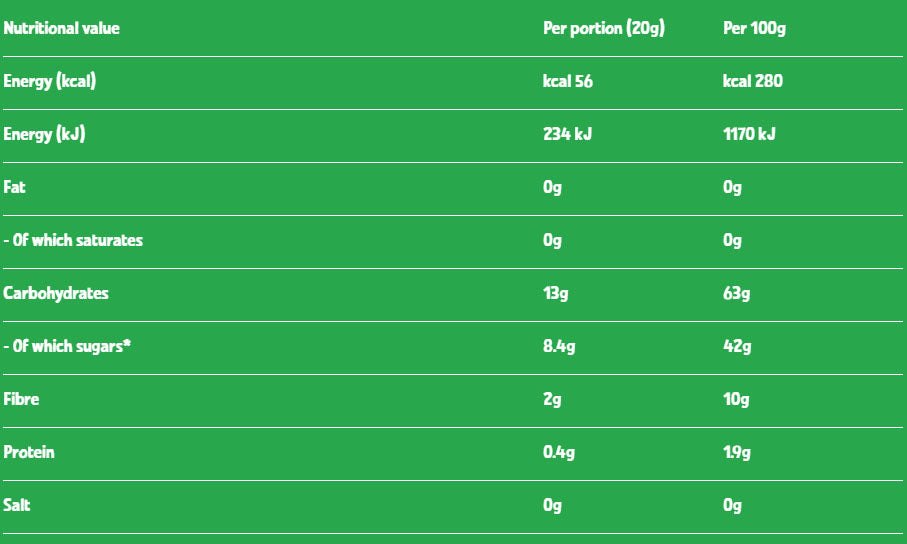Viewport: 907px width, 544px height.
Task: Select the "kcal 280" value
Action: (x=752, y=81)
